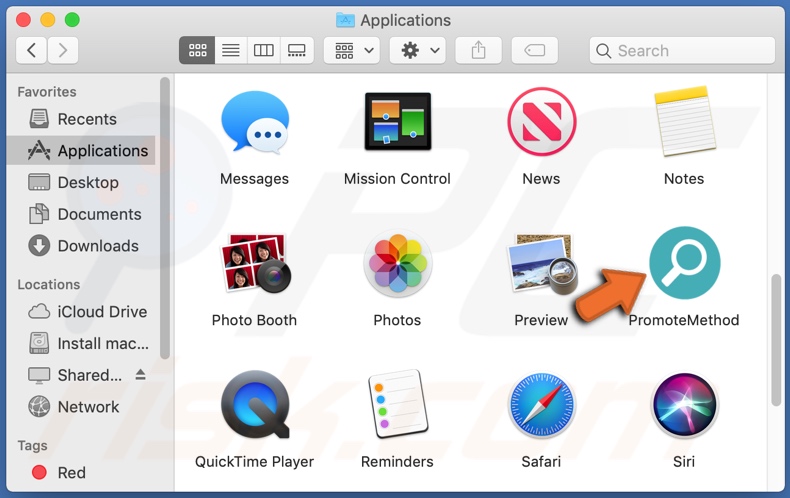Open the Notes app icon

point(684,121)
